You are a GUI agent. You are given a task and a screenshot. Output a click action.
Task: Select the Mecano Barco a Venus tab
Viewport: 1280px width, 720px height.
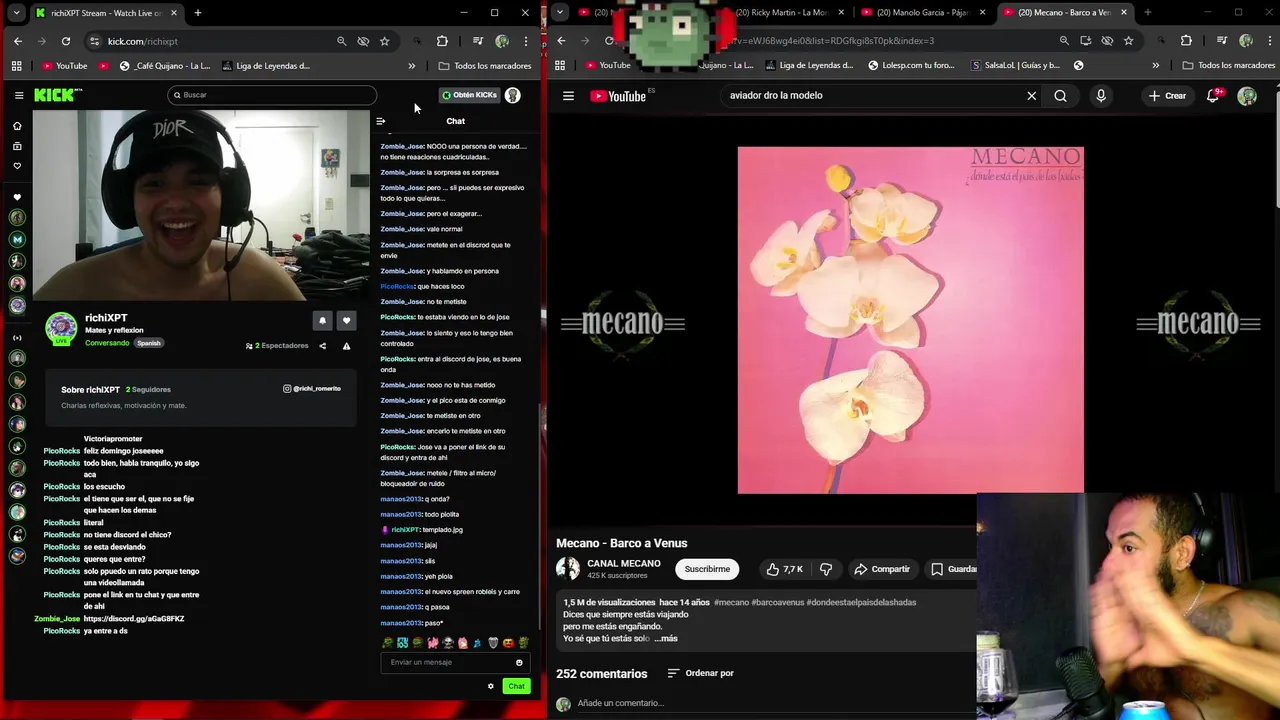point(1064,12)
